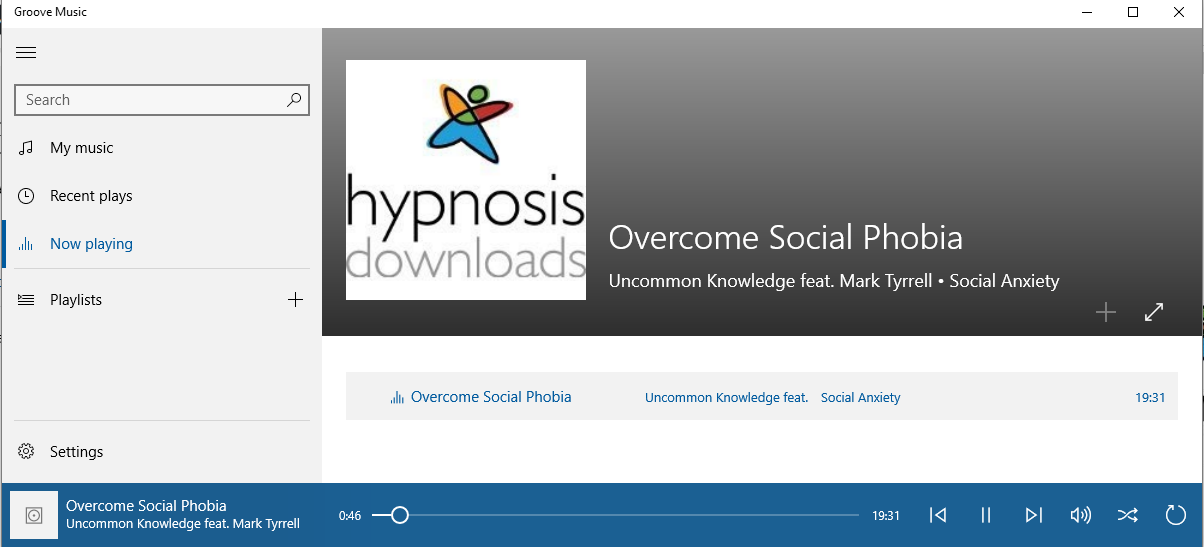
Task: Create new playlist with plus icon
Action: click(x=295, y=300)
